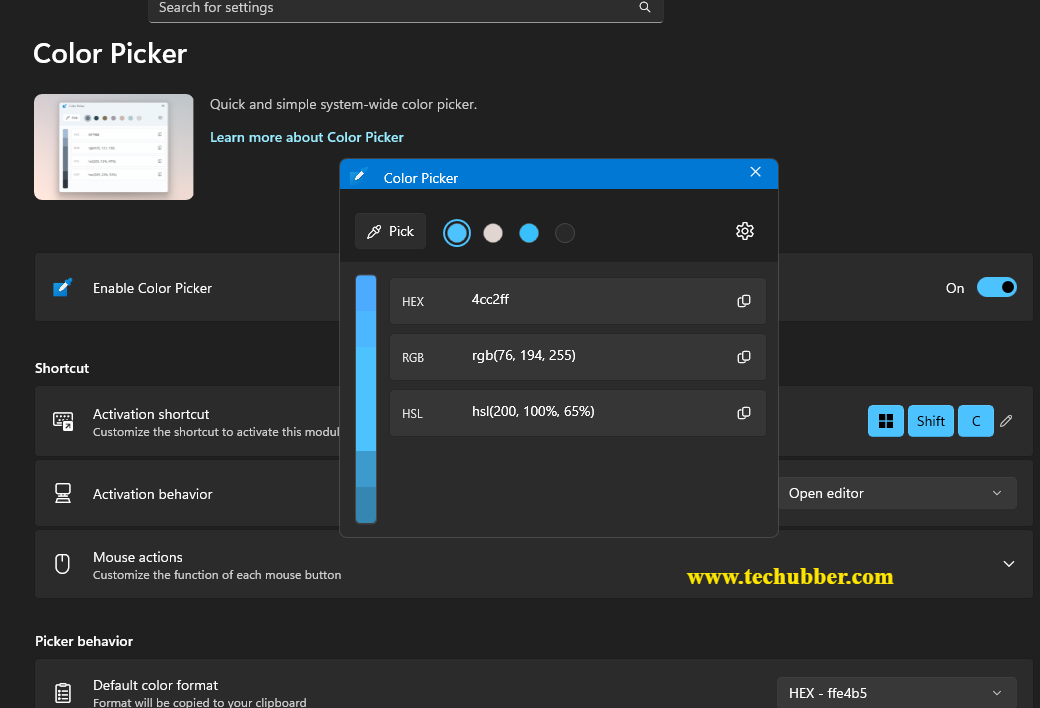Copy the HSL value to clipboard
Screen dimensions: 1040x708
(x=744, y=413)
